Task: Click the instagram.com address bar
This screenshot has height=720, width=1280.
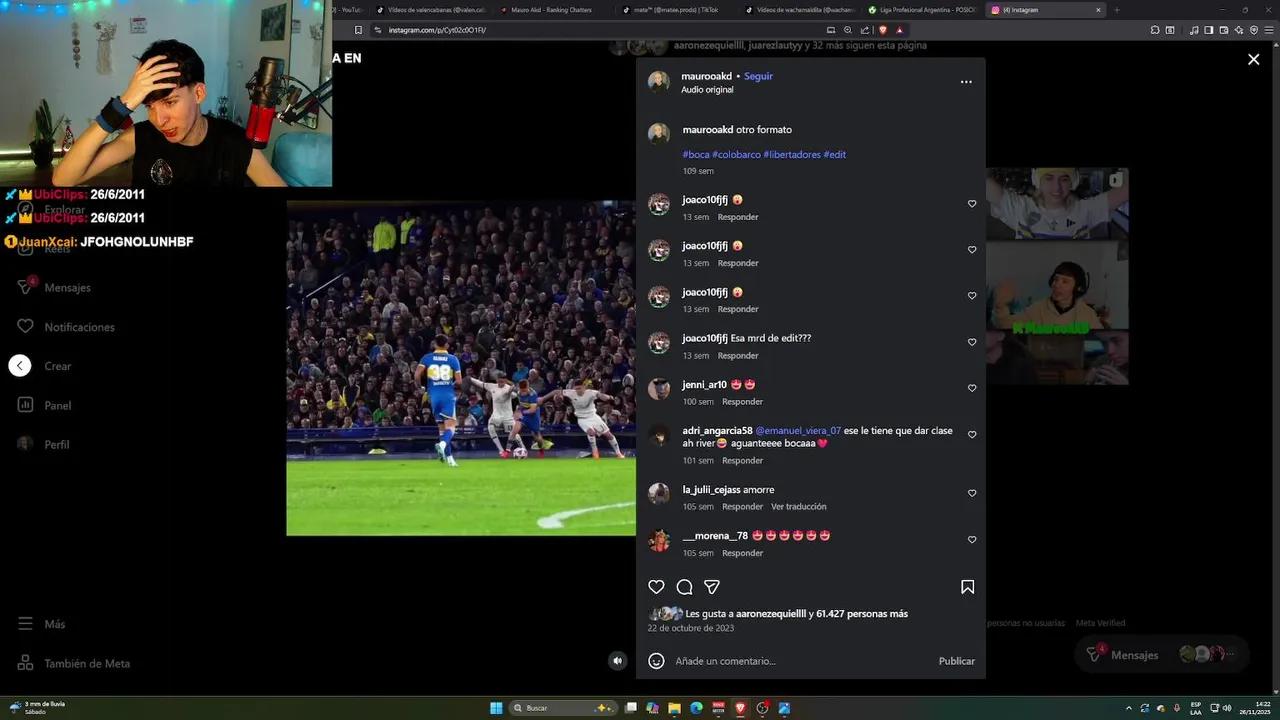Action: point(600,30)
